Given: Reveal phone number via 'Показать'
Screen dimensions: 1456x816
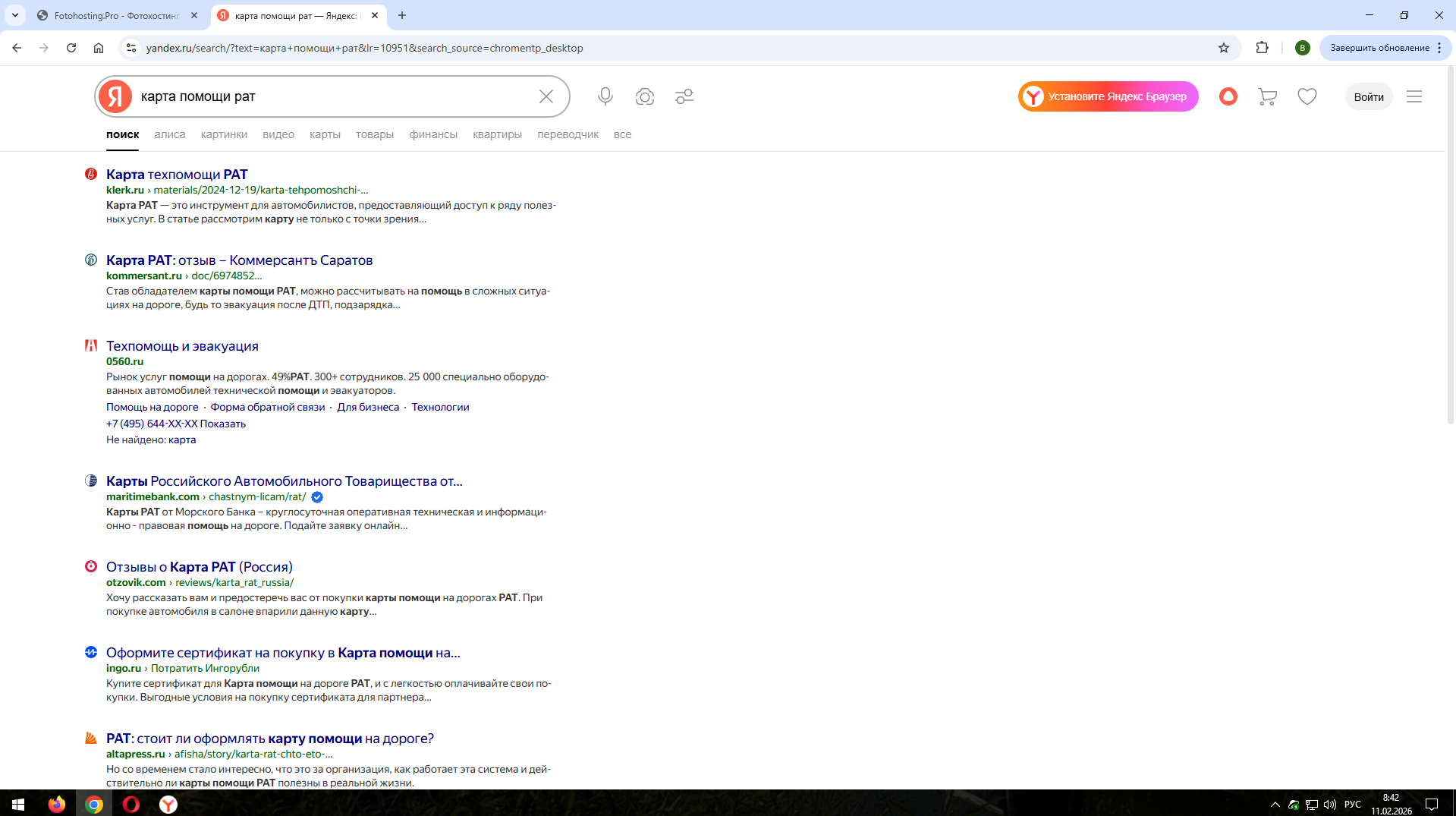Looking at the screenshot, I should (223, 424).
